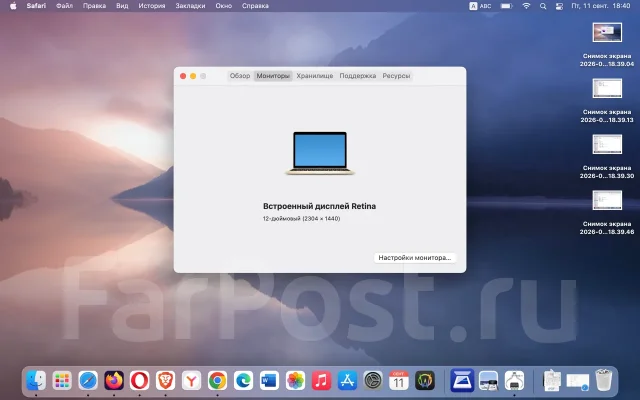Open the Закладки menu

click(190, 6)
